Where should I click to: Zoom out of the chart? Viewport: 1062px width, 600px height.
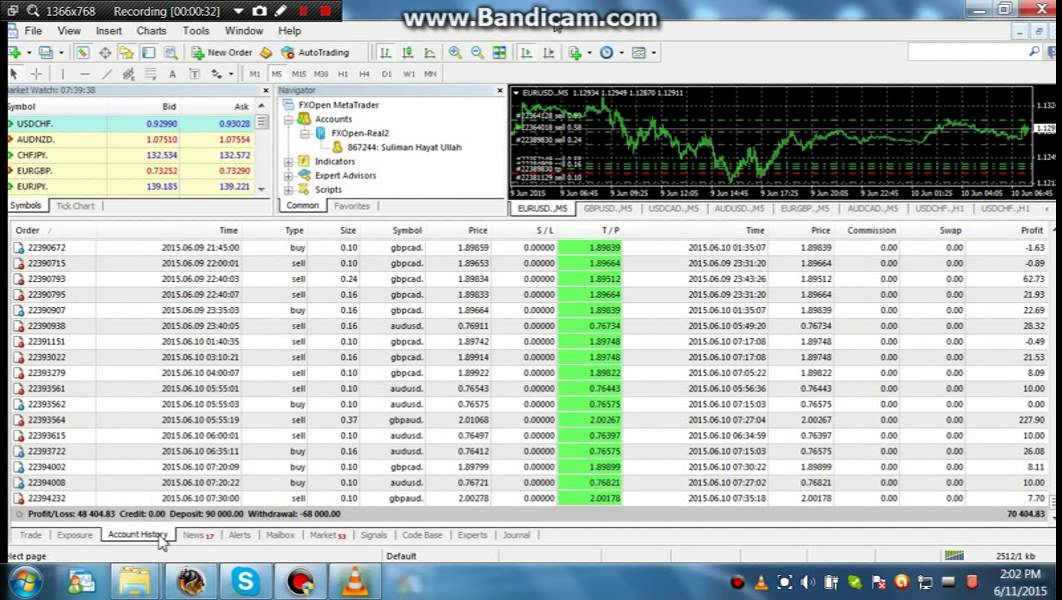click(x=477, y=52)
